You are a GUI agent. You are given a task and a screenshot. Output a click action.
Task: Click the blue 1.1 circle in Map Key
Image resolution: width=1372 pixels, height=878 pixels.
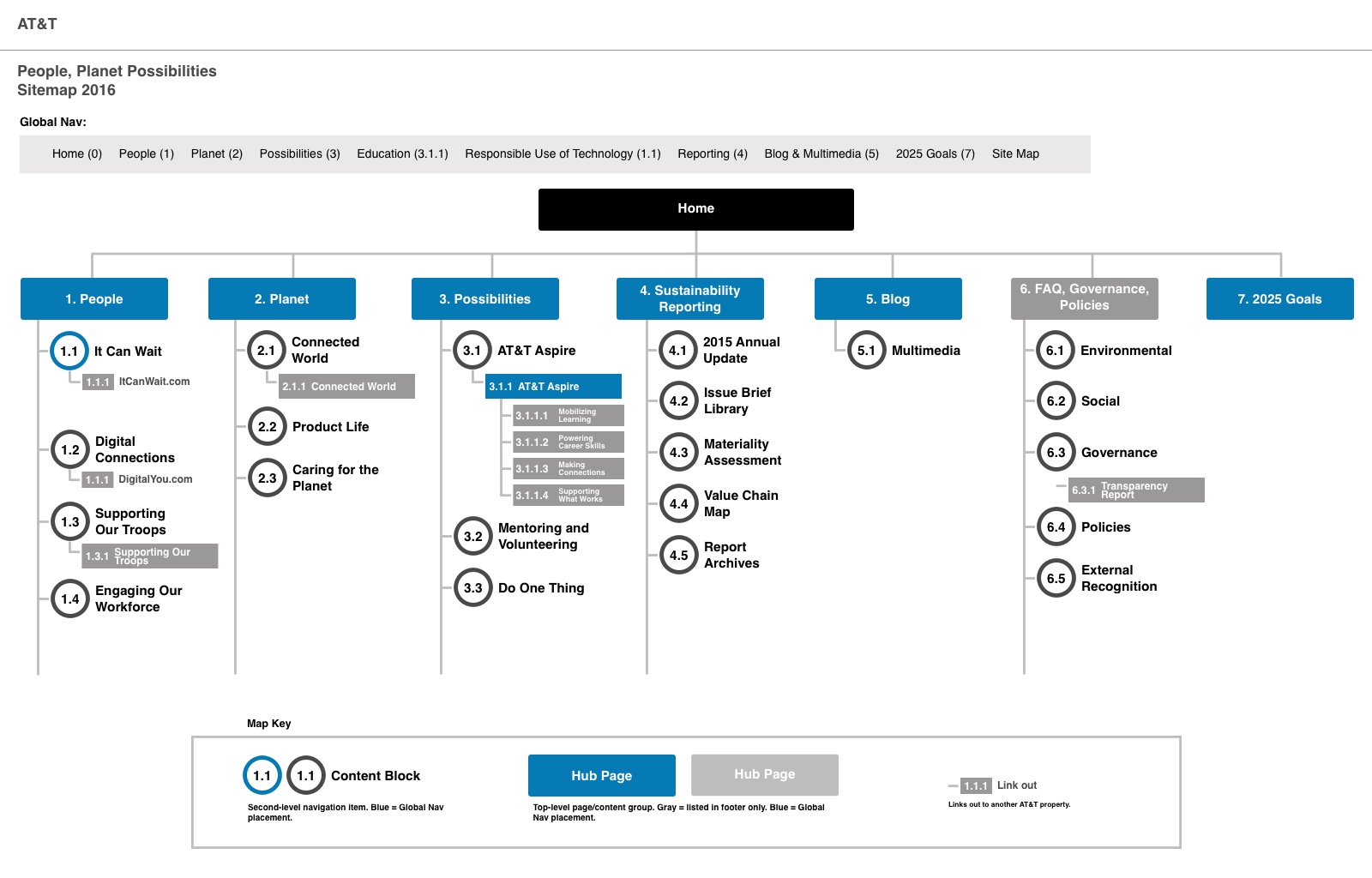pyautogui.click(x=262, y=776)
